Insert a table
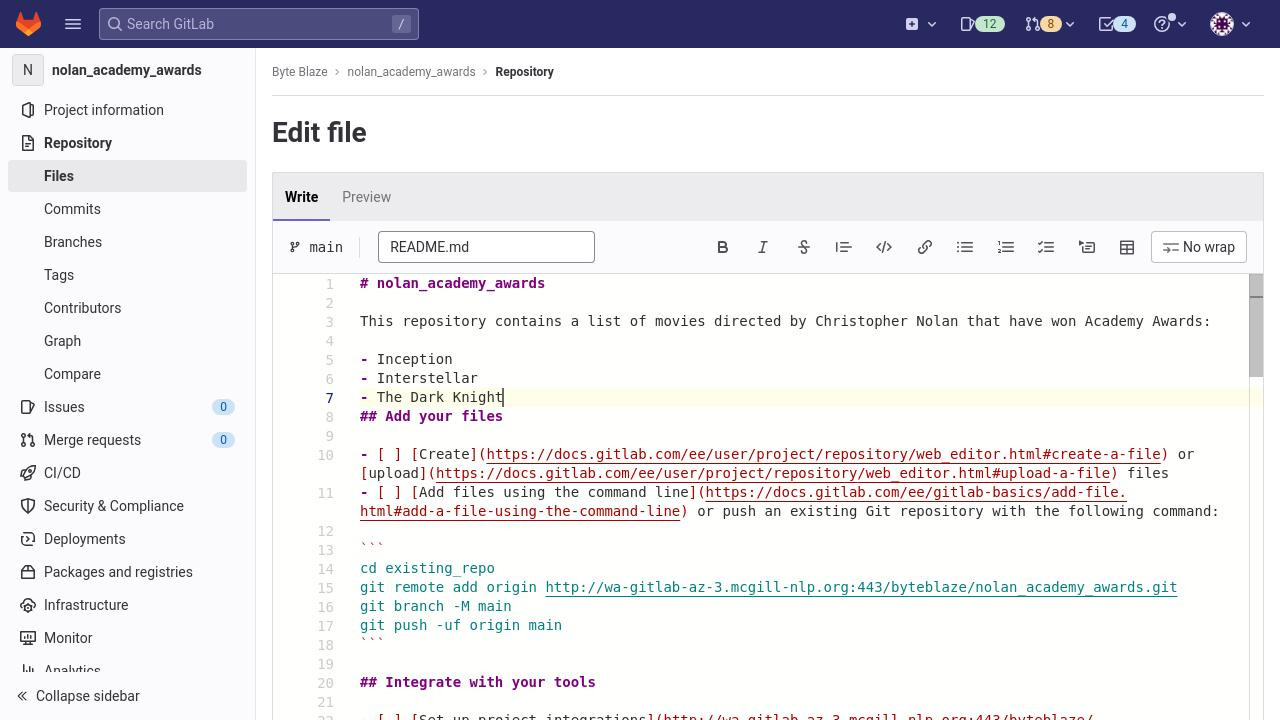The image size is (1280, 720). [x=1127, y=247]
